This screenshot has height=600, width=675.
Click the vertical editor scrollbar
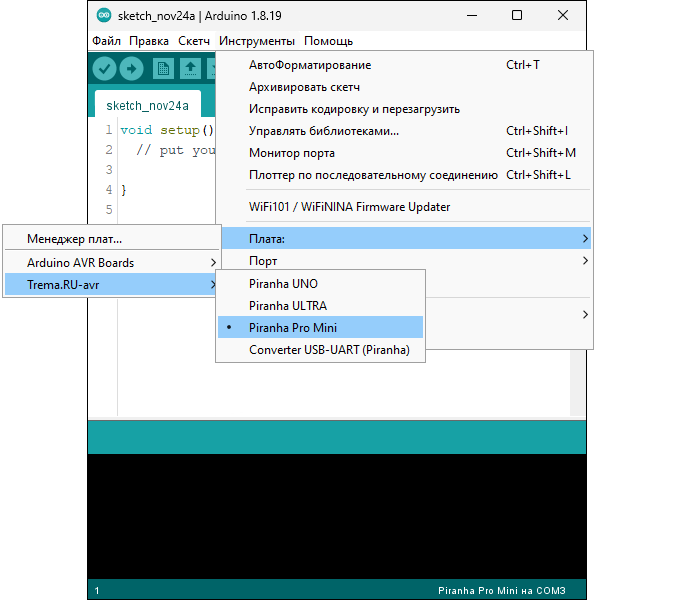pos(577,383)
